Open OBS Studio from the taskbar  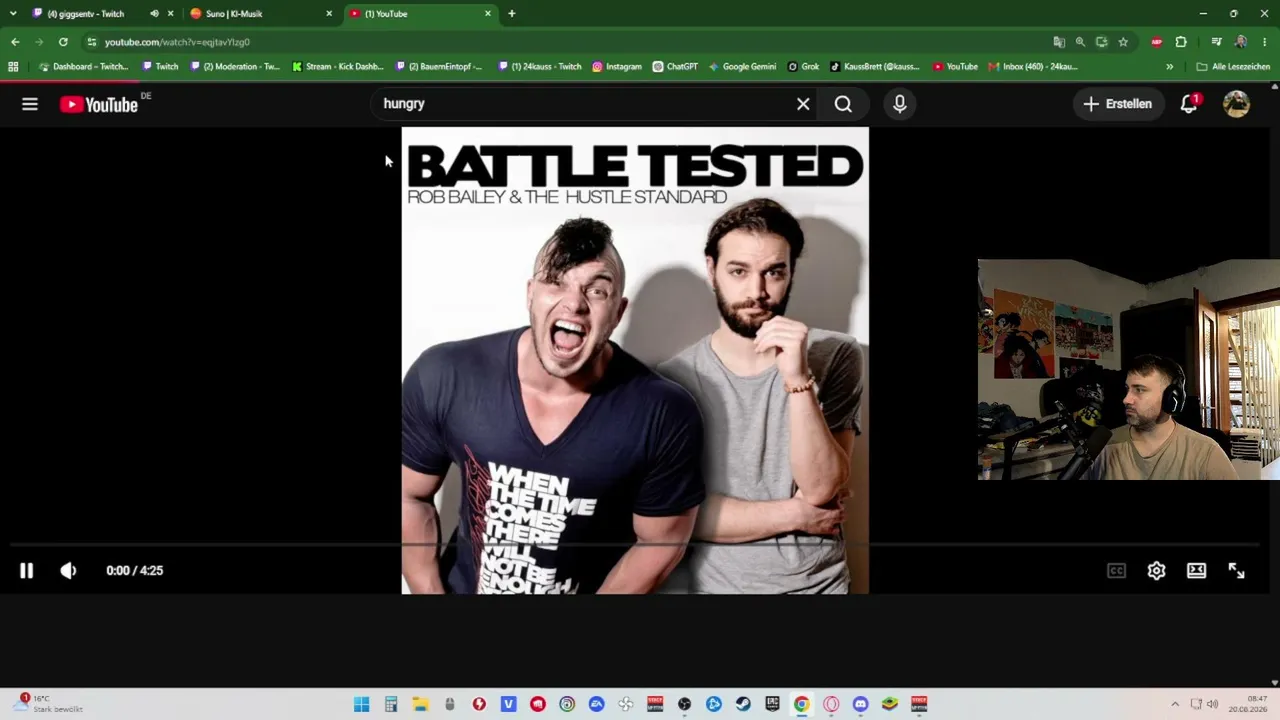tap(684, 704)
